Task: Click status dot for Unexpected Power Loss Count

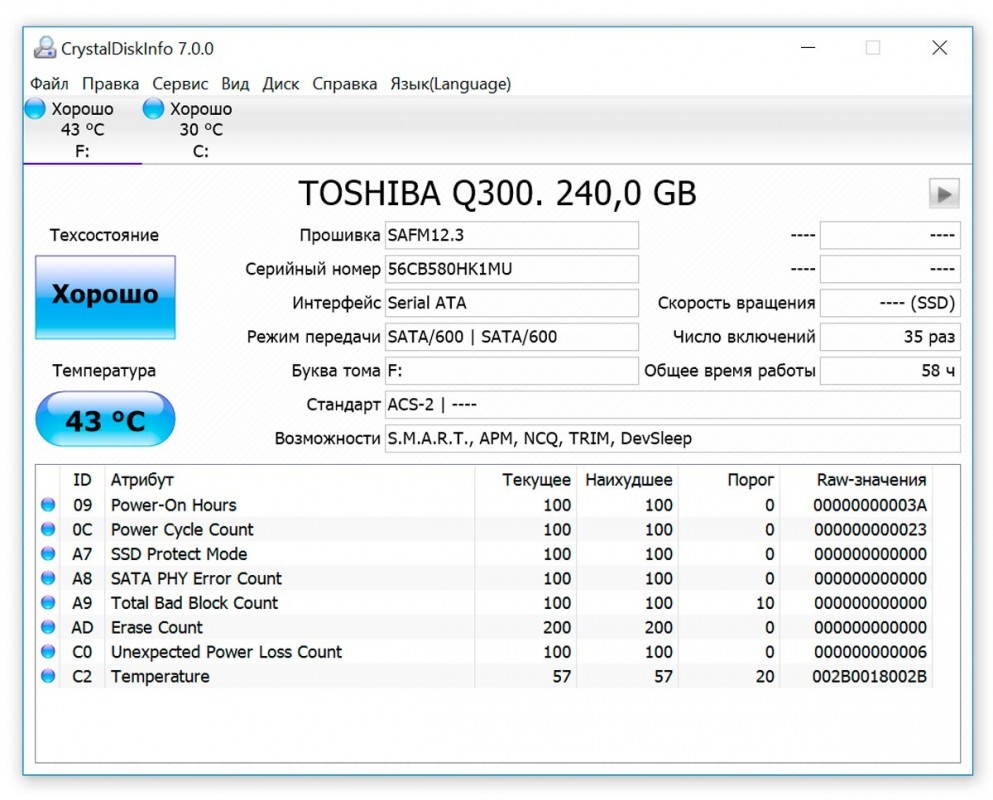Action: pyautogui.click(x=48, y=652)
